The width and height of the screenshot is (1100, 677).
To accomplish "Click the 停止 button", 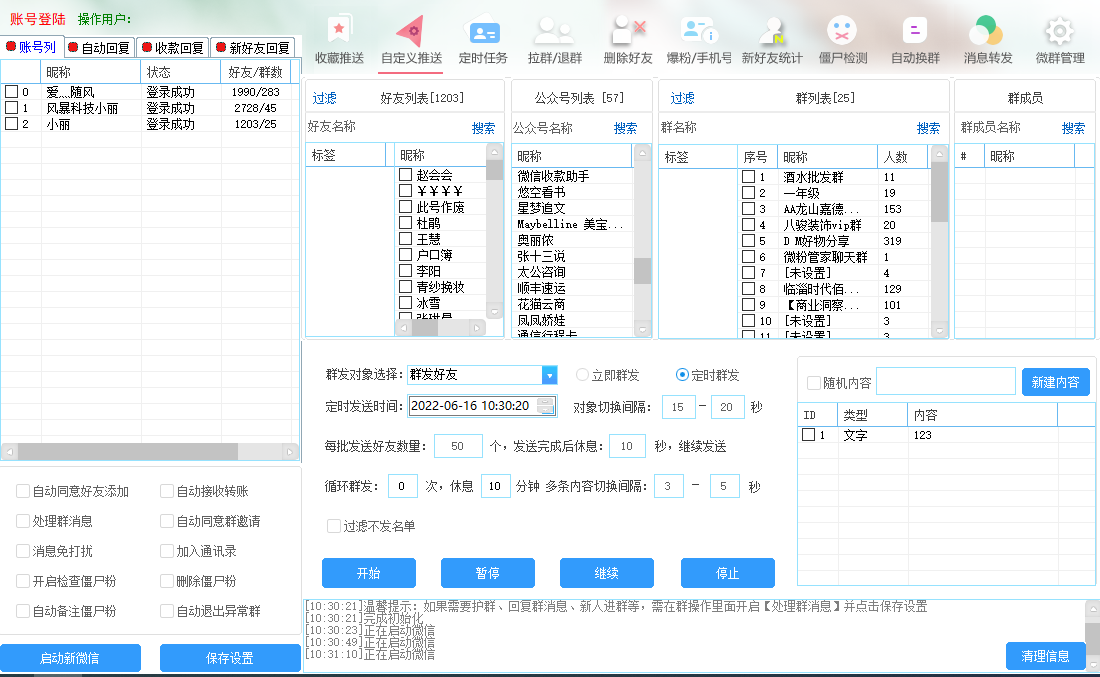I will [x=727, y=573].
